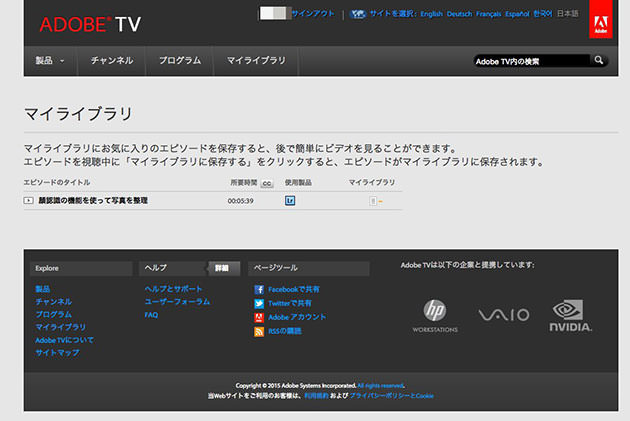Click footer マイライブラリ link
The width and height of the screenshot is (630, 421).
(x=60, y=327)
